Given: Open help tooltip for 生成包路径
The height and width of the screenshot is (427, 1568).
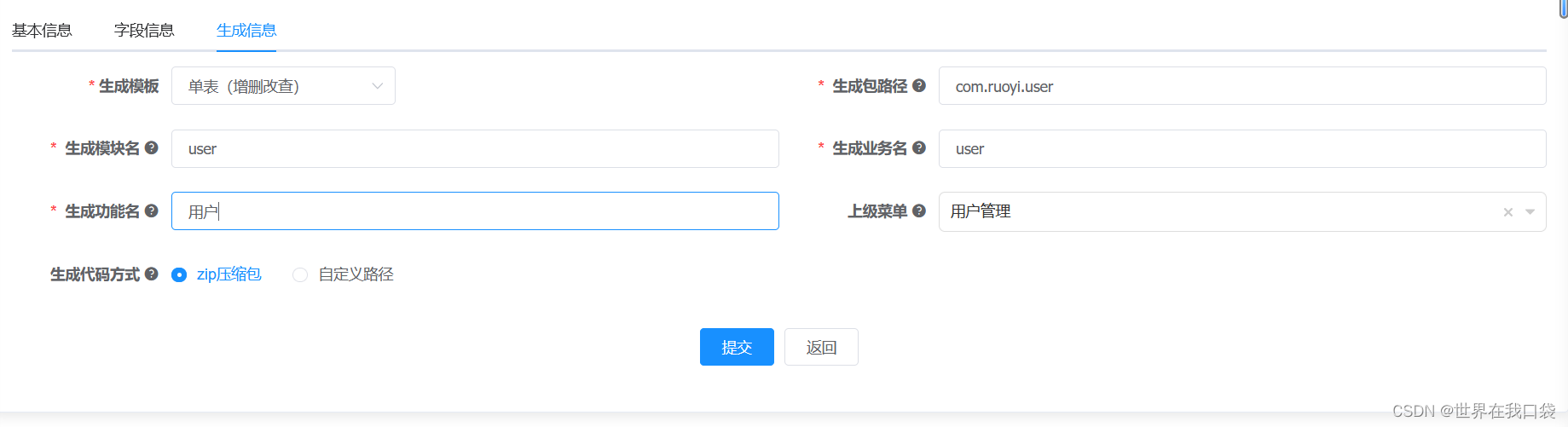Looking at the screenshot, I should click(918, 85).
